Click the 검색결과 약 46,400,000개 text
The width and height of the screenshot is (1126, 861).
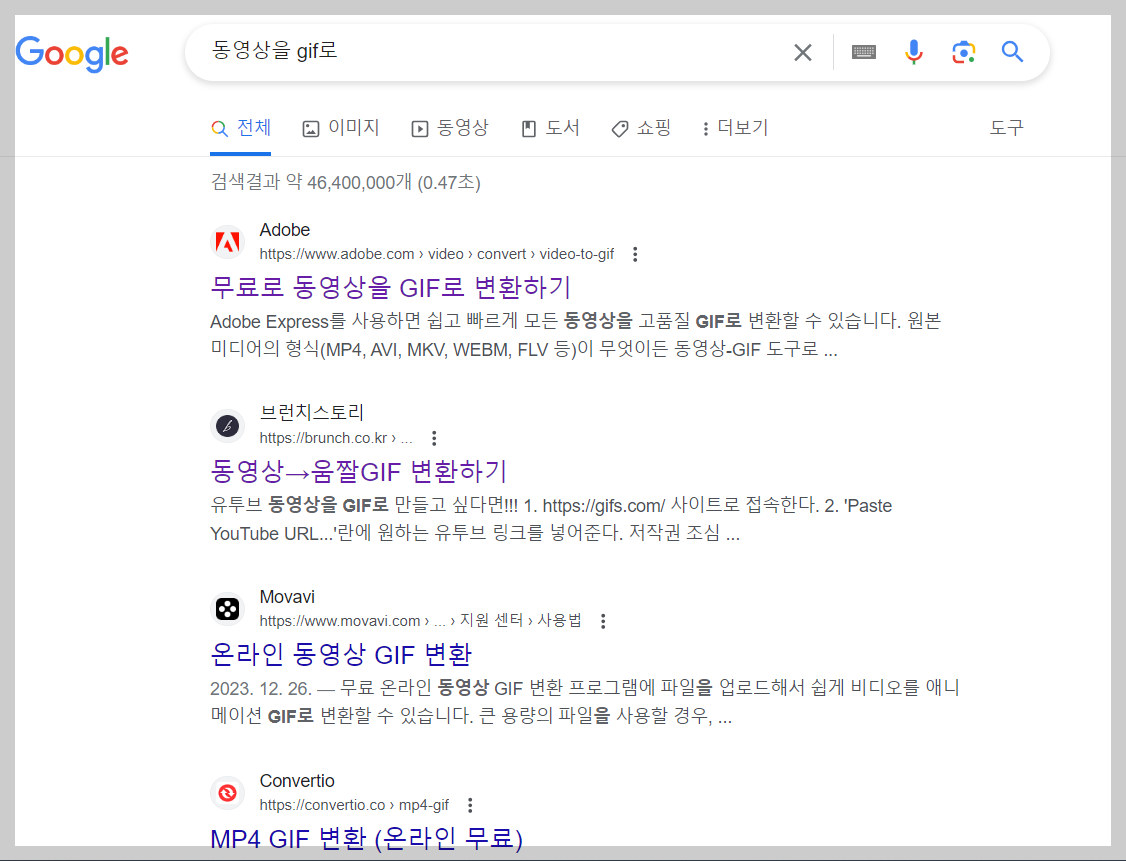pyautogui.click(x=345, y=182)
